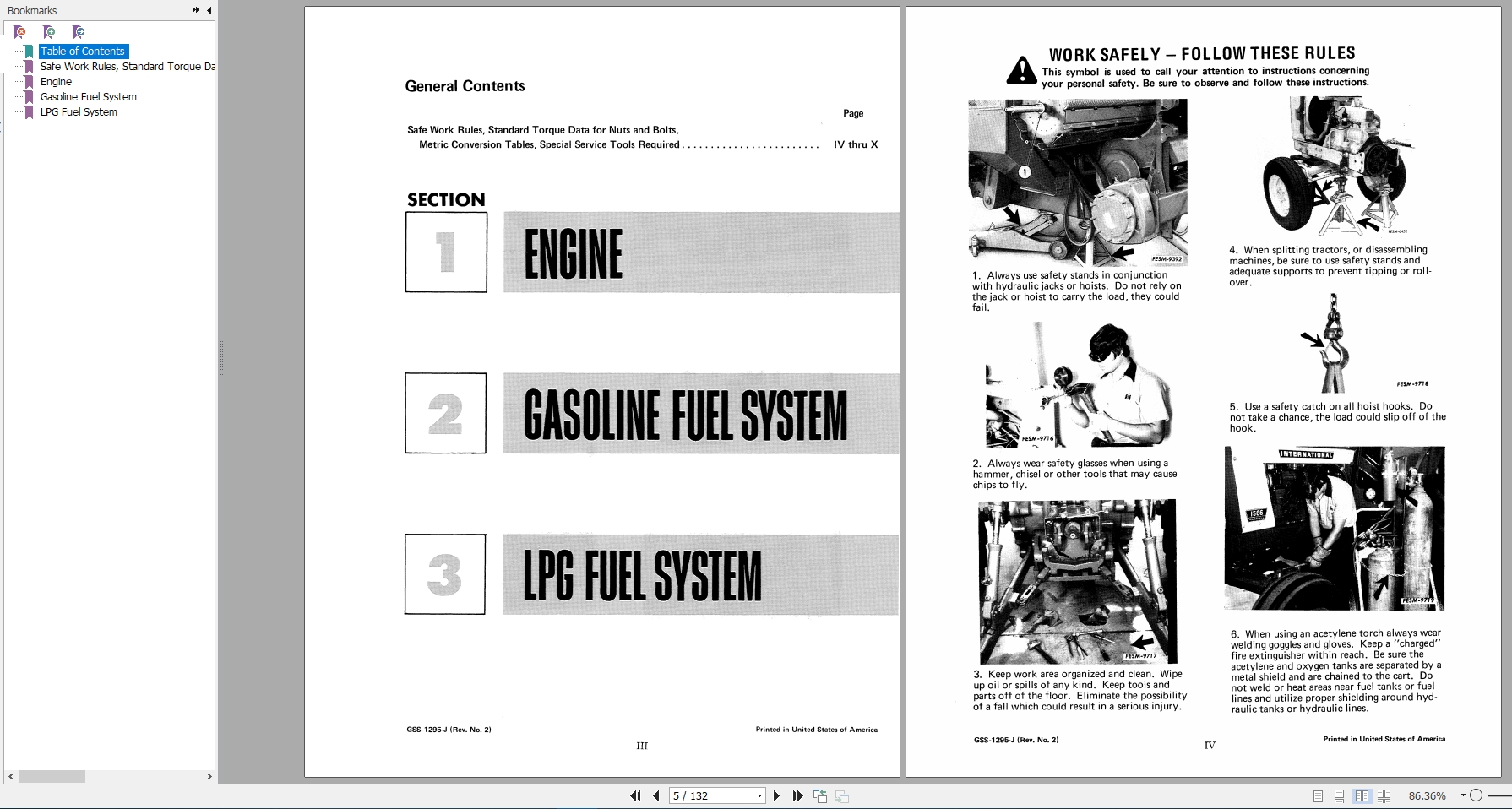
Task: Add a new bookmark
Action: click(49, 31)
